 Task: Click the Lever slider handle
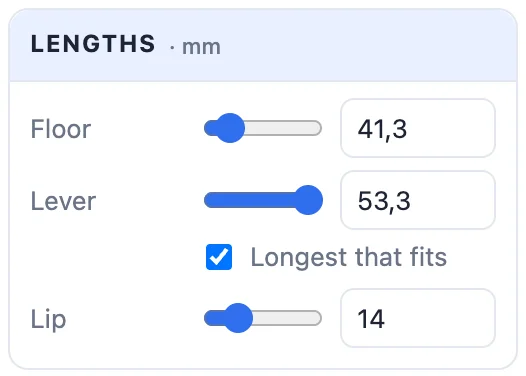tap(308, 200)
